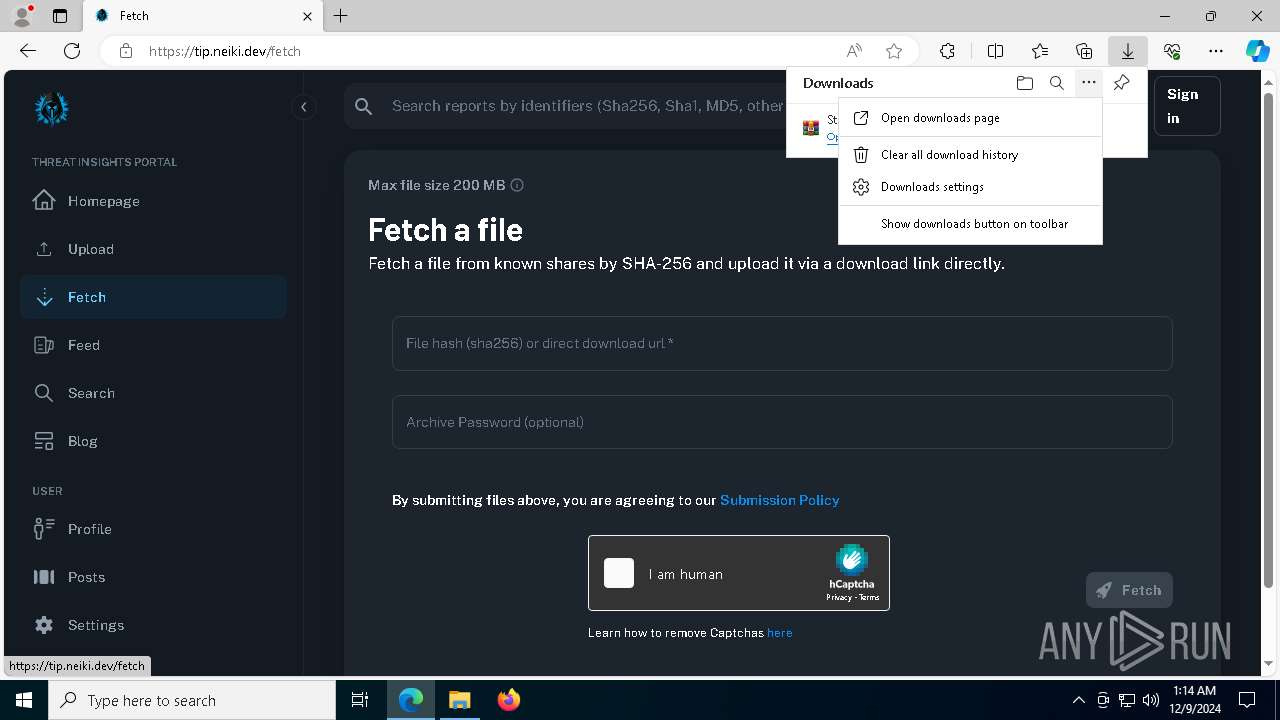Screen dimensions: 1280x720
Task: Pin the Downloads panel
Action: point(1121,83)
